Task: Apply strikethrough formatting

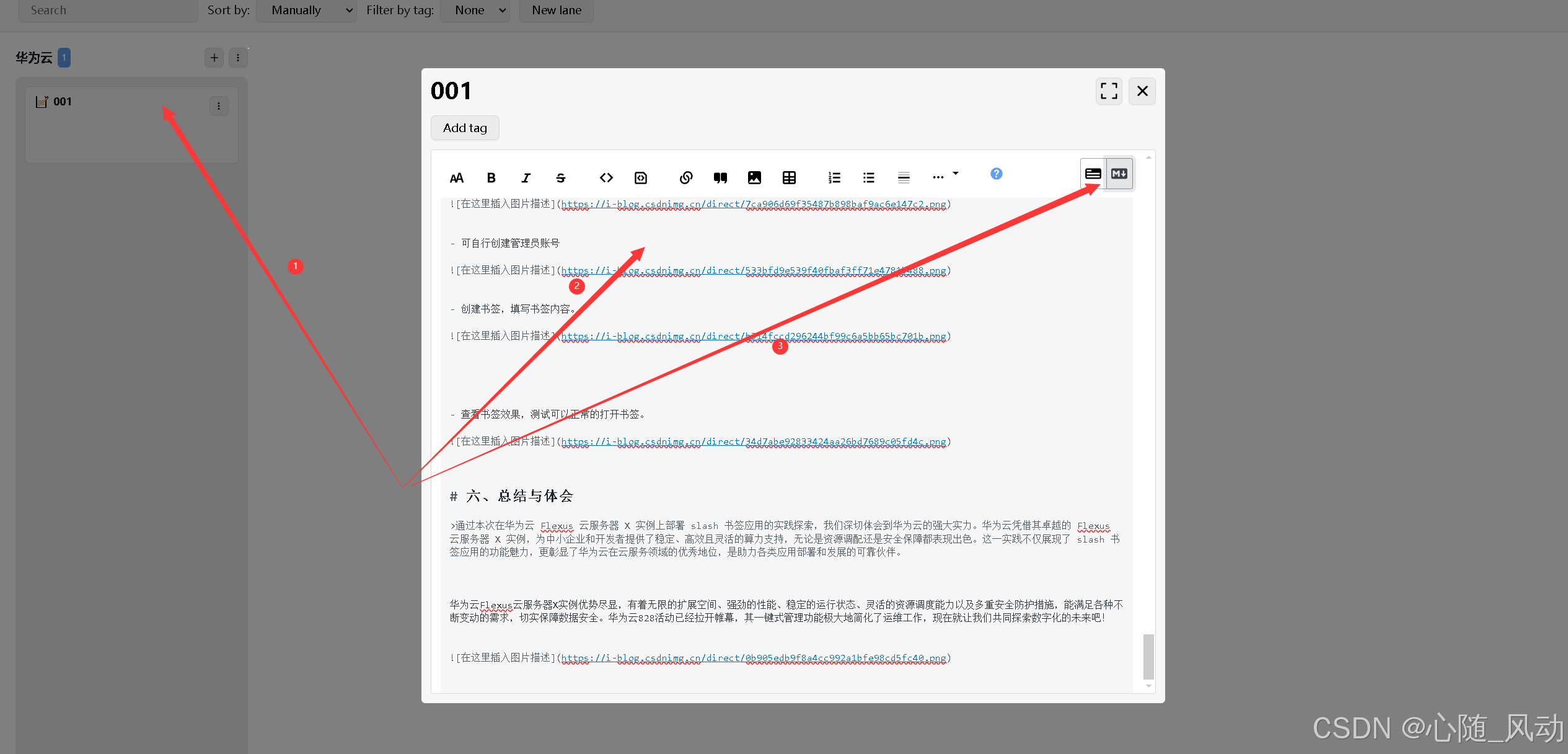Action: [560, 178]
